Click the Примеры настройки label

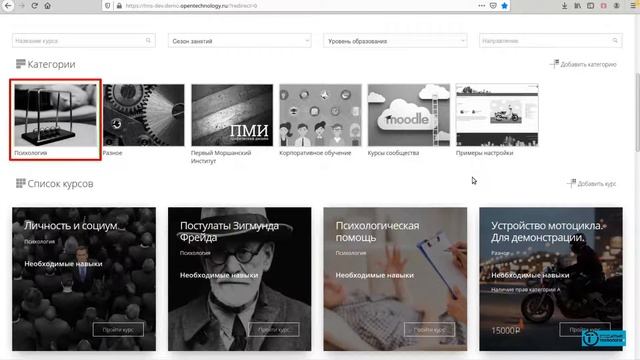484,153
